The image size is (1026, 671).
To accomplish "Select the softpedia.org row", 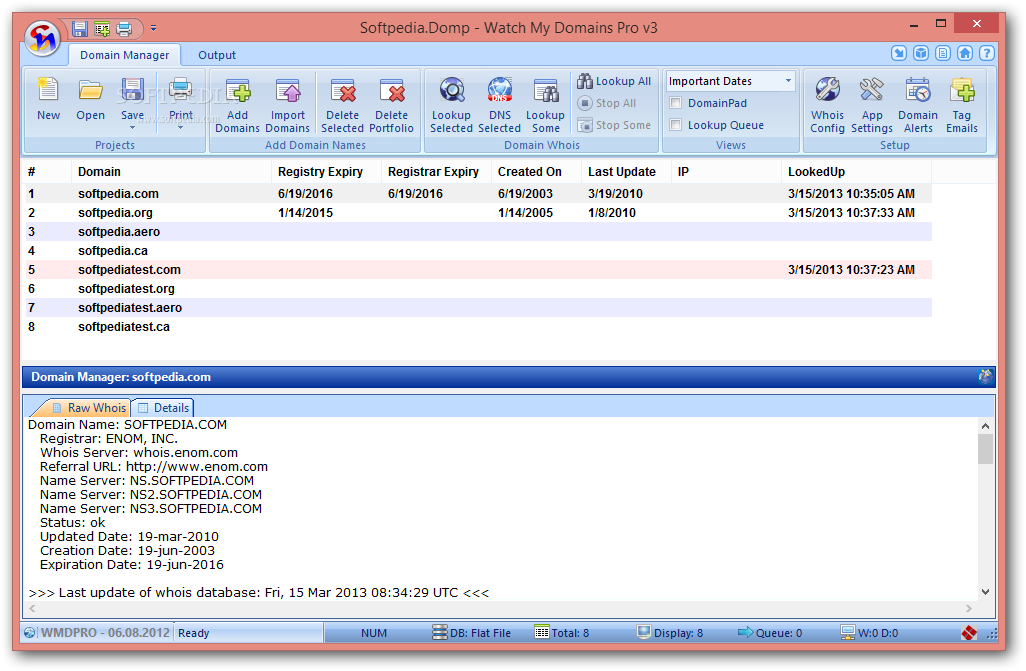I will point(479,213).
